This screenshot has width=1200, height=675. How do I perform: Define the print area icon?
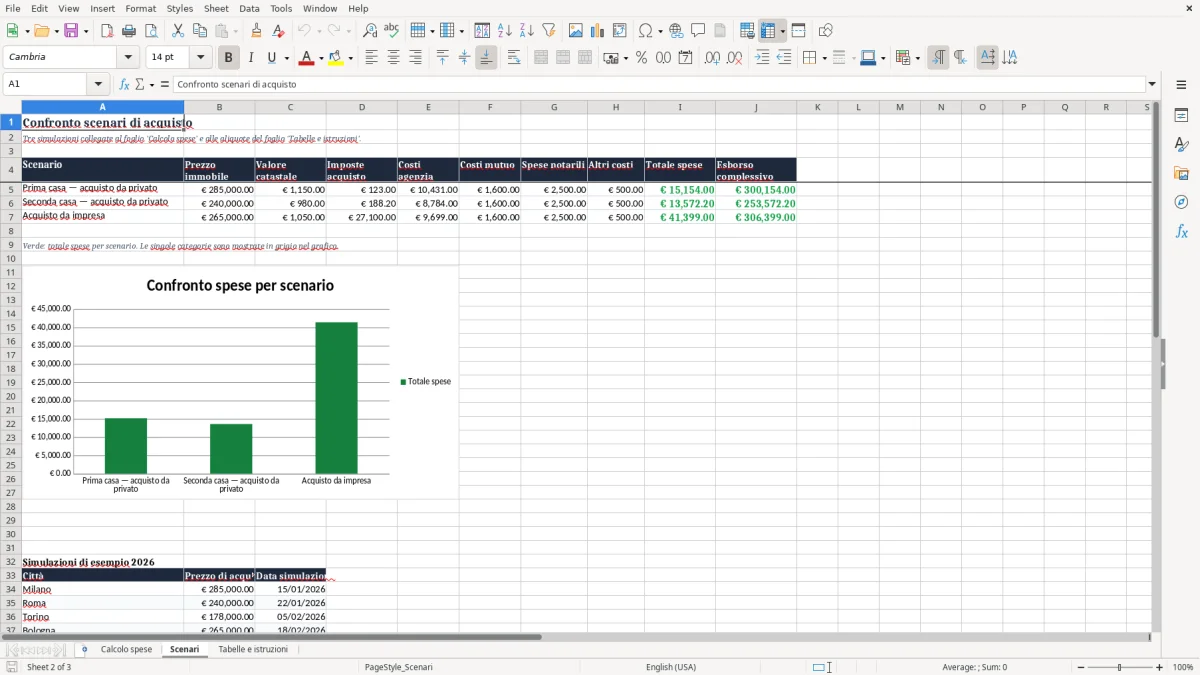(747, 31)
